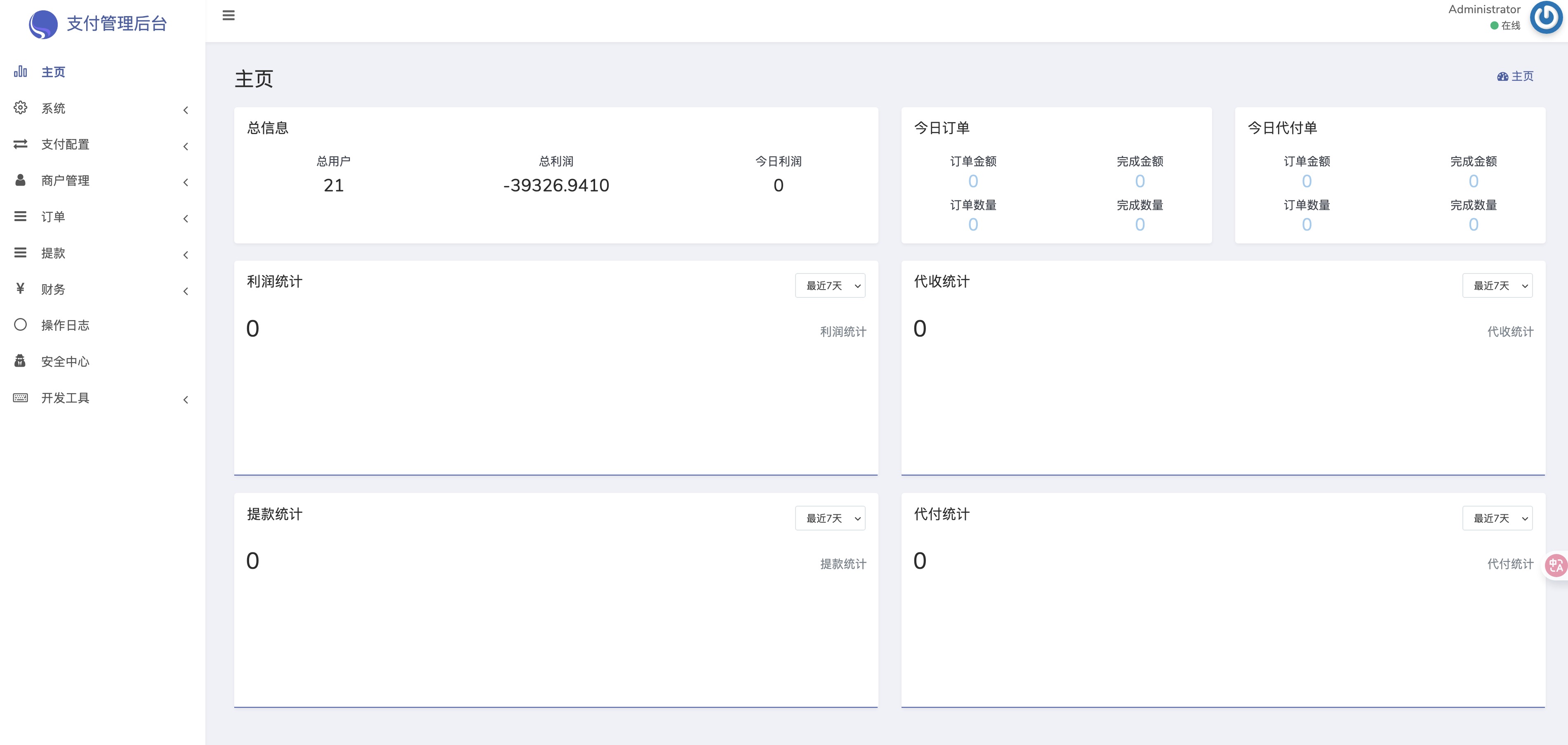Click the green online status dot
This screenshot has width=1568, height=745.
[1494, 26]
